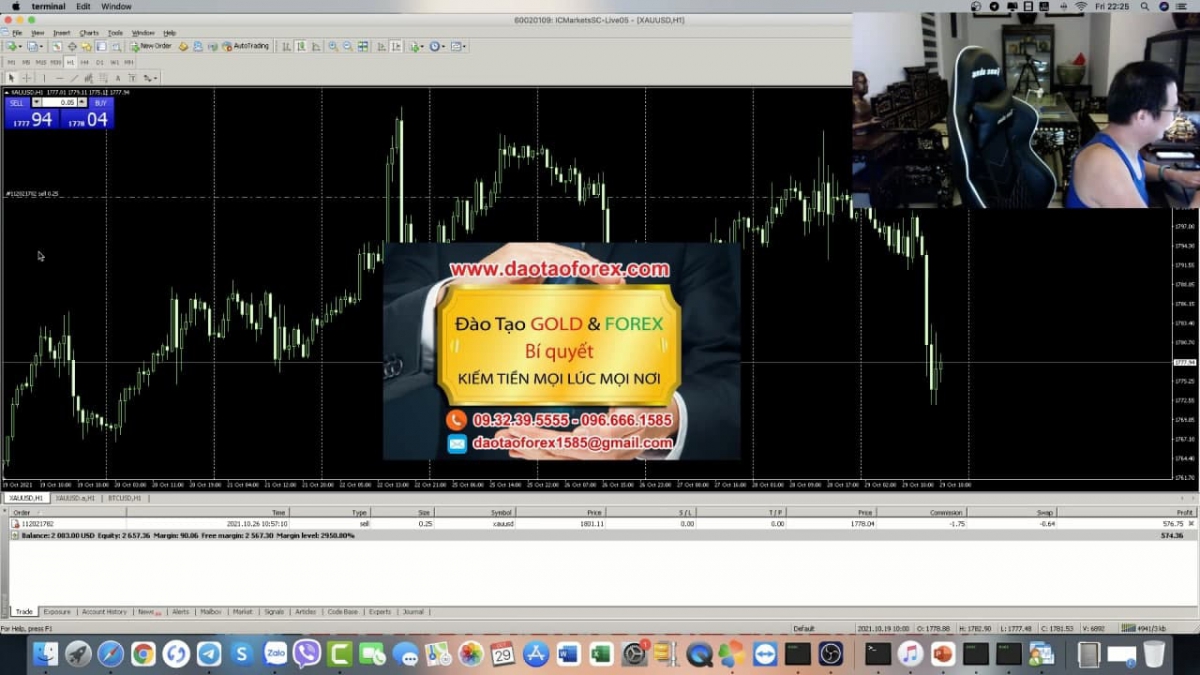
Task: Toggle the Market Watch window icon
Action: (x=57, y=46)
